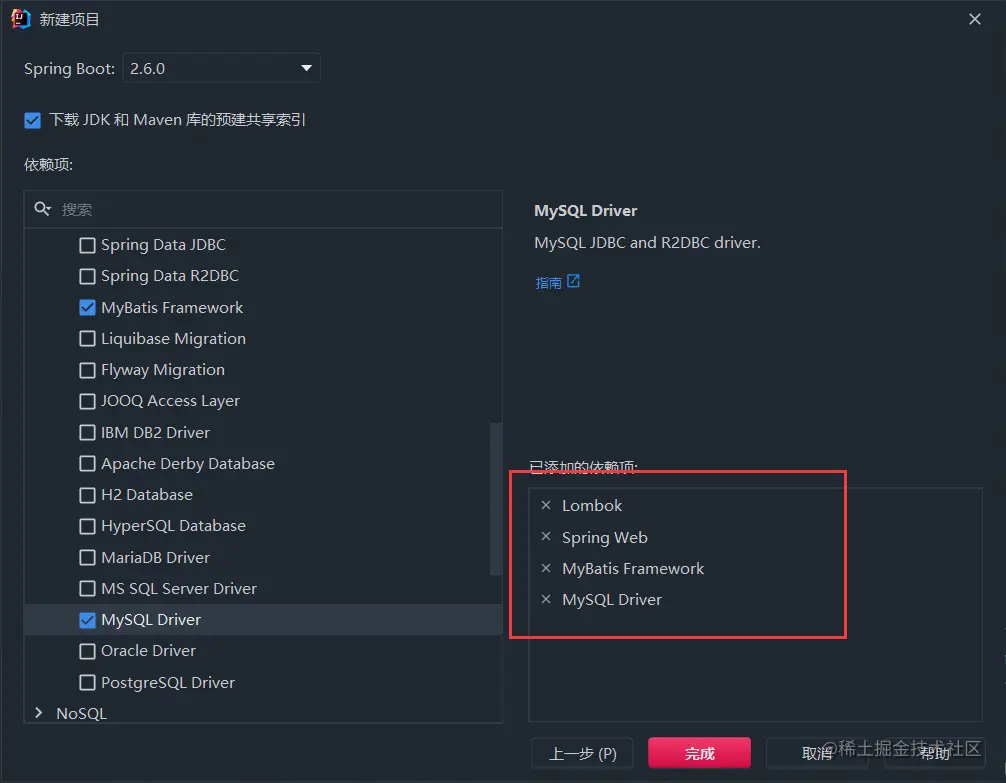Remove Lombok from added dependencies
Viewport: 1006px width, 783px height.
point(546,505)
